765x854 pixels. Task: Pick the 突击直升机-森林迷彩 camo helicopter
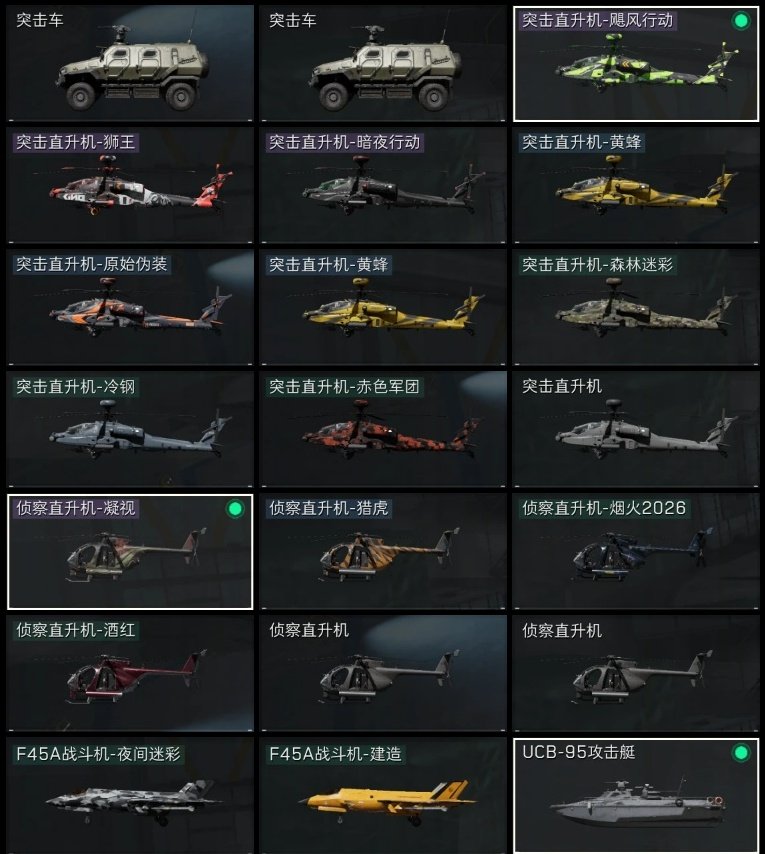click(x=636, y=307)
